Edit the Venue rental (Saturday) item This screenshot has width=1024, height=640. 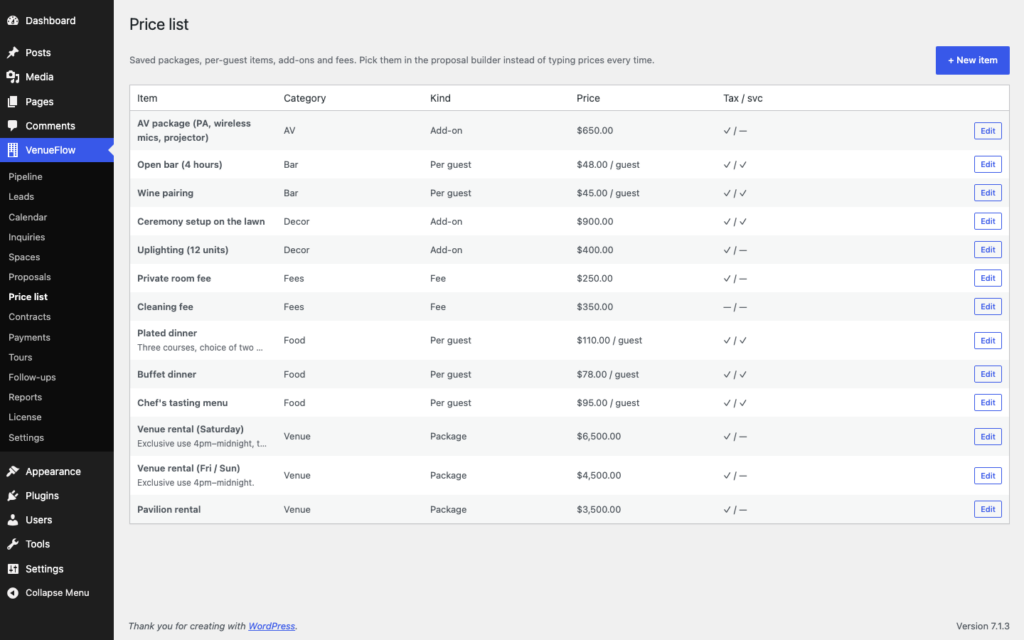[987, 436]
